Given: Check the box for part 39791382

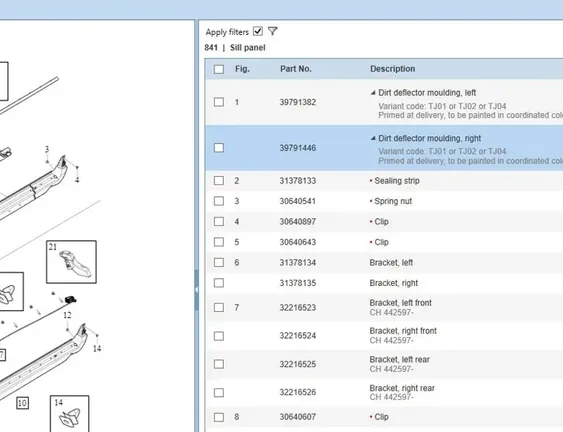Looking at the screenshot, I should point(219,102).
